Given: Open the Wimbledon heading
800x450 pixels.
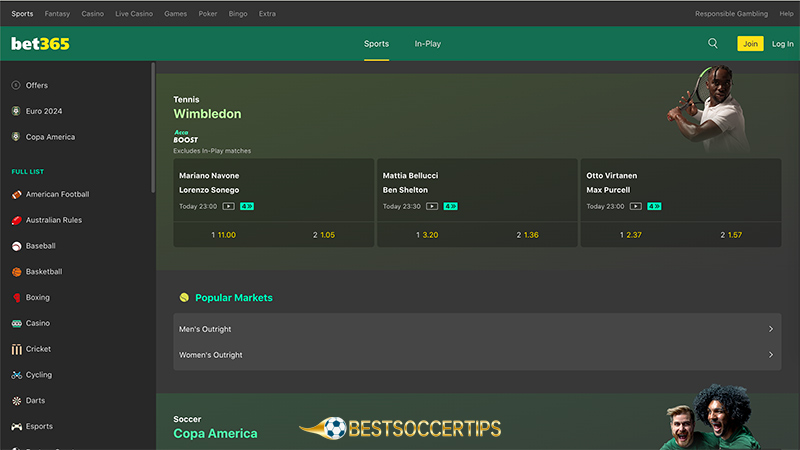Looking at the screenshot, I should click(x=207, y=114).
